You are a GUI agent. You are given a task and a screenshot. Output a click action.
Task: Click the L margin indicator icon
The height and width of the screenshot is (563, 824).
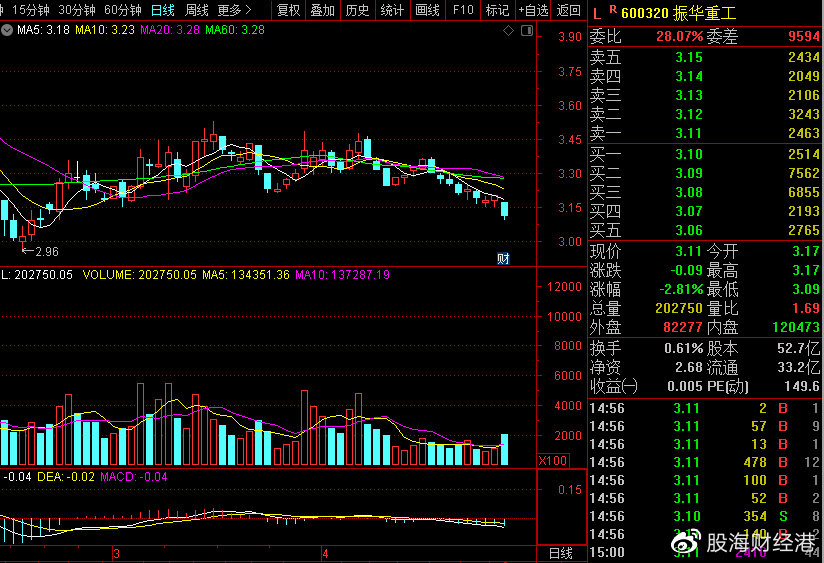pos(596,13)
